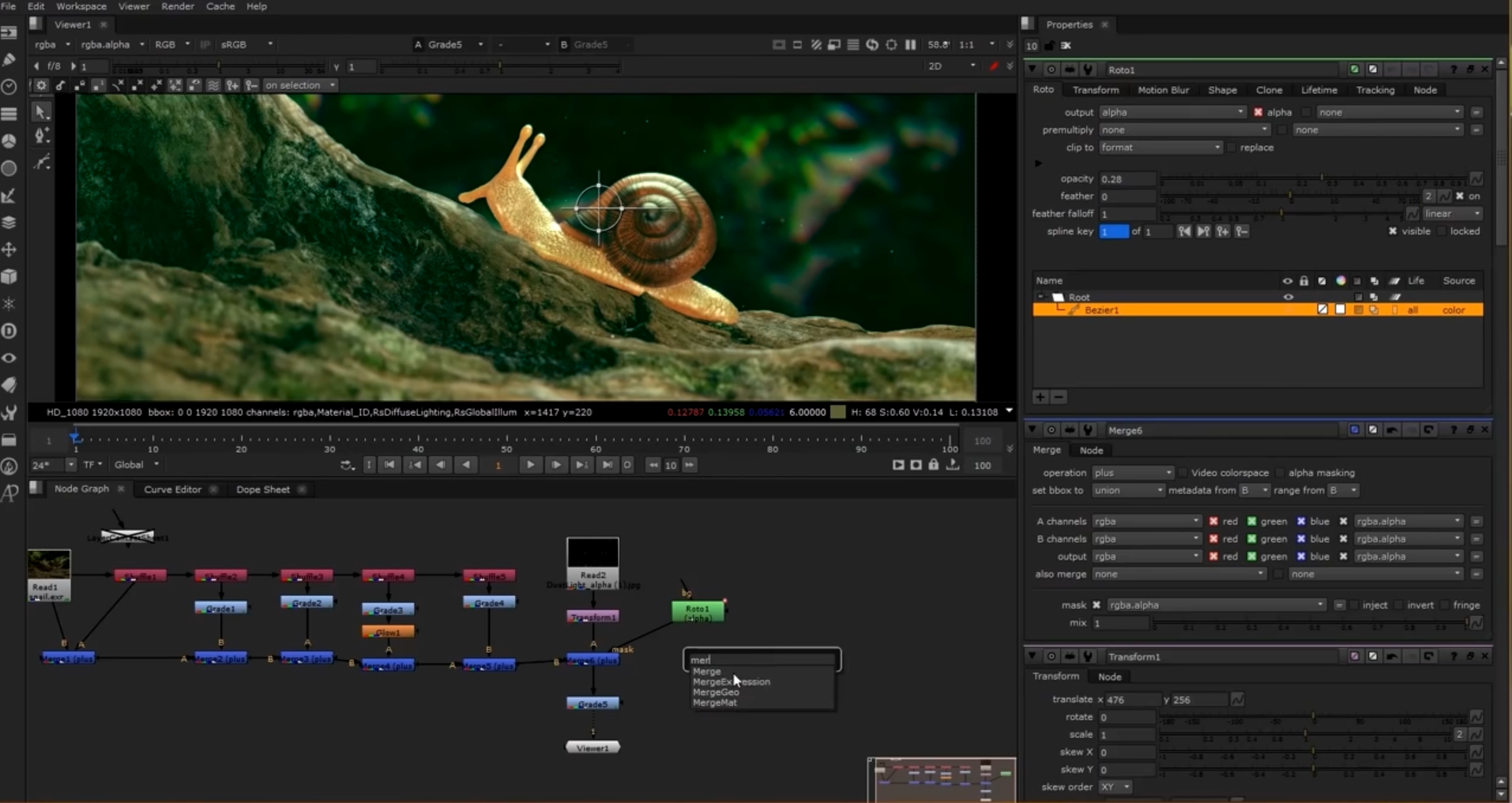This screenshot has height=803, width=1512.
Task: Open the clip to format dropdown in Roto1
Action: [1161, 148]
